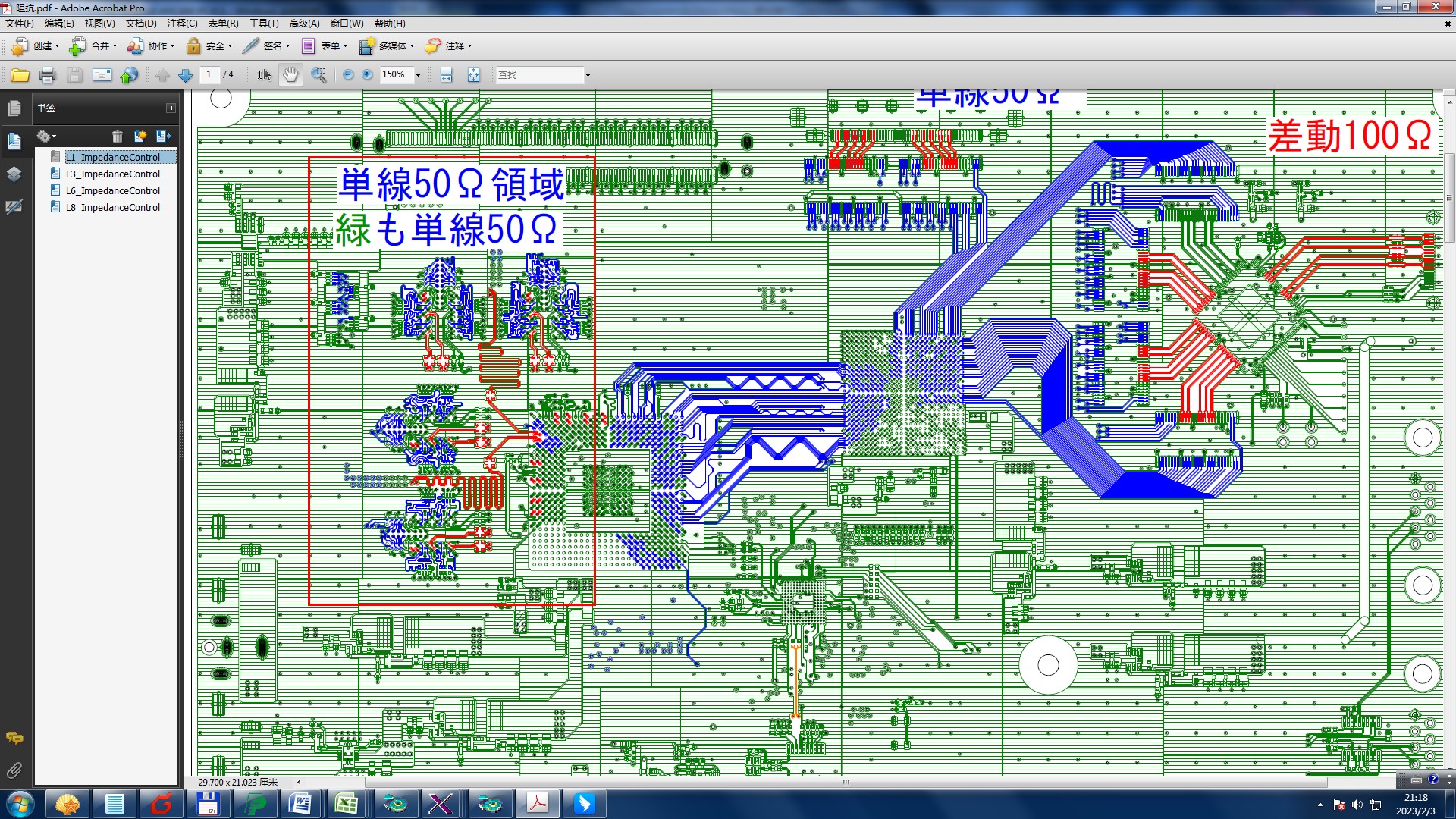Select the Hand tool in toolbar
This screenshot has height=819, width=1456.
click(x=290, y=74)
